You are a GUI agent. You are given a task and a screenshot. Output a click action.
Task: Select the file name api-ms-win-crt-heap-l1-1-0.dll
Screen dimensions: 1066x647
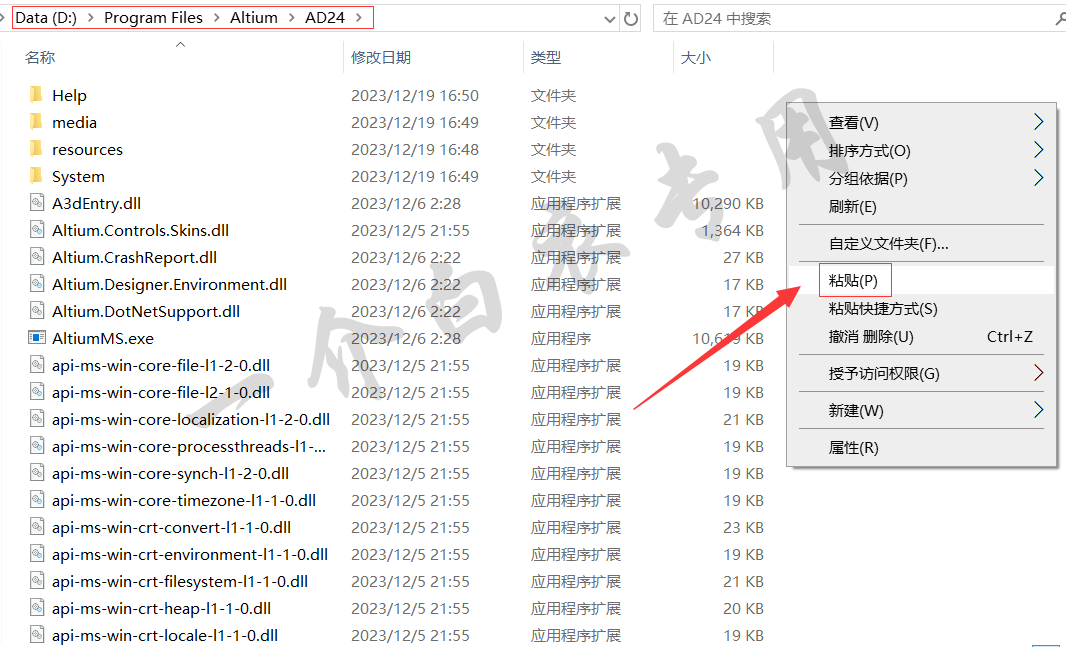click(x=161, y=608)
